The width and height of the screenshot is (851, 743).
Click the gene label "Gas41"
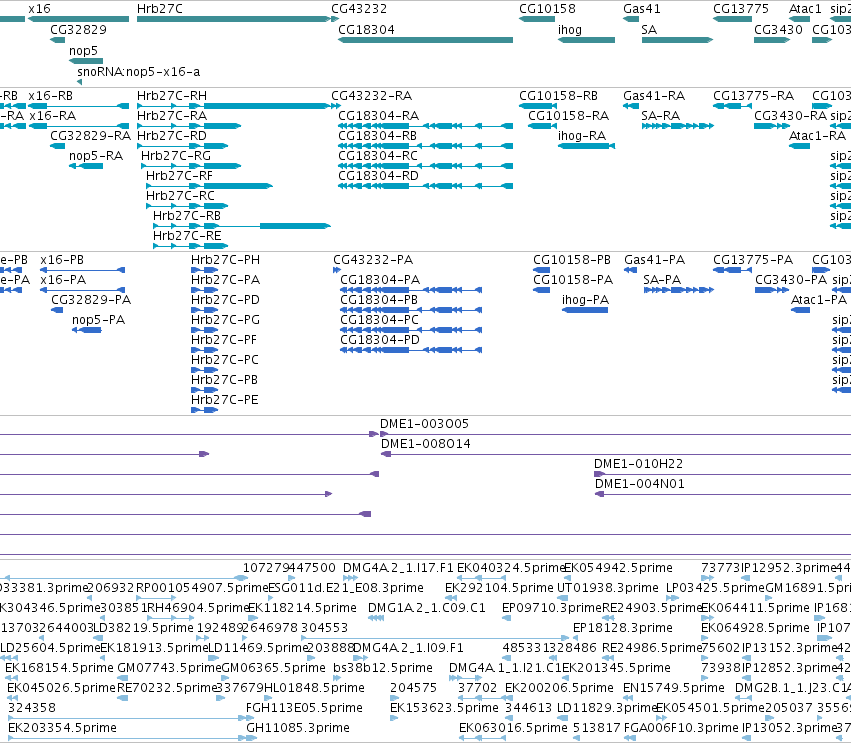coord(642,9)
